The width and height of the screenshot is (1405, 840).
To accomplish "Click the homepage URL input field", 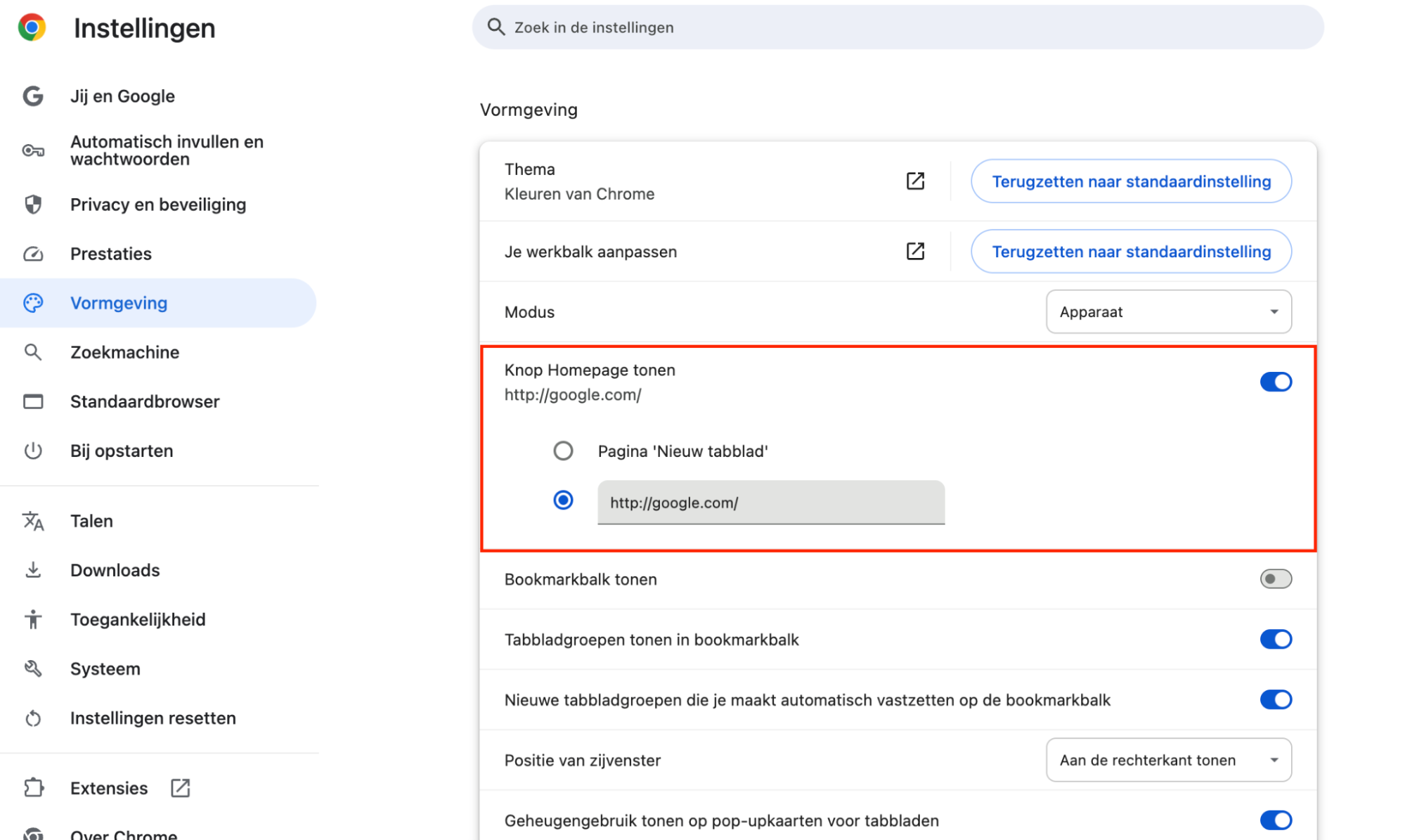I will [x=770, y=503].
